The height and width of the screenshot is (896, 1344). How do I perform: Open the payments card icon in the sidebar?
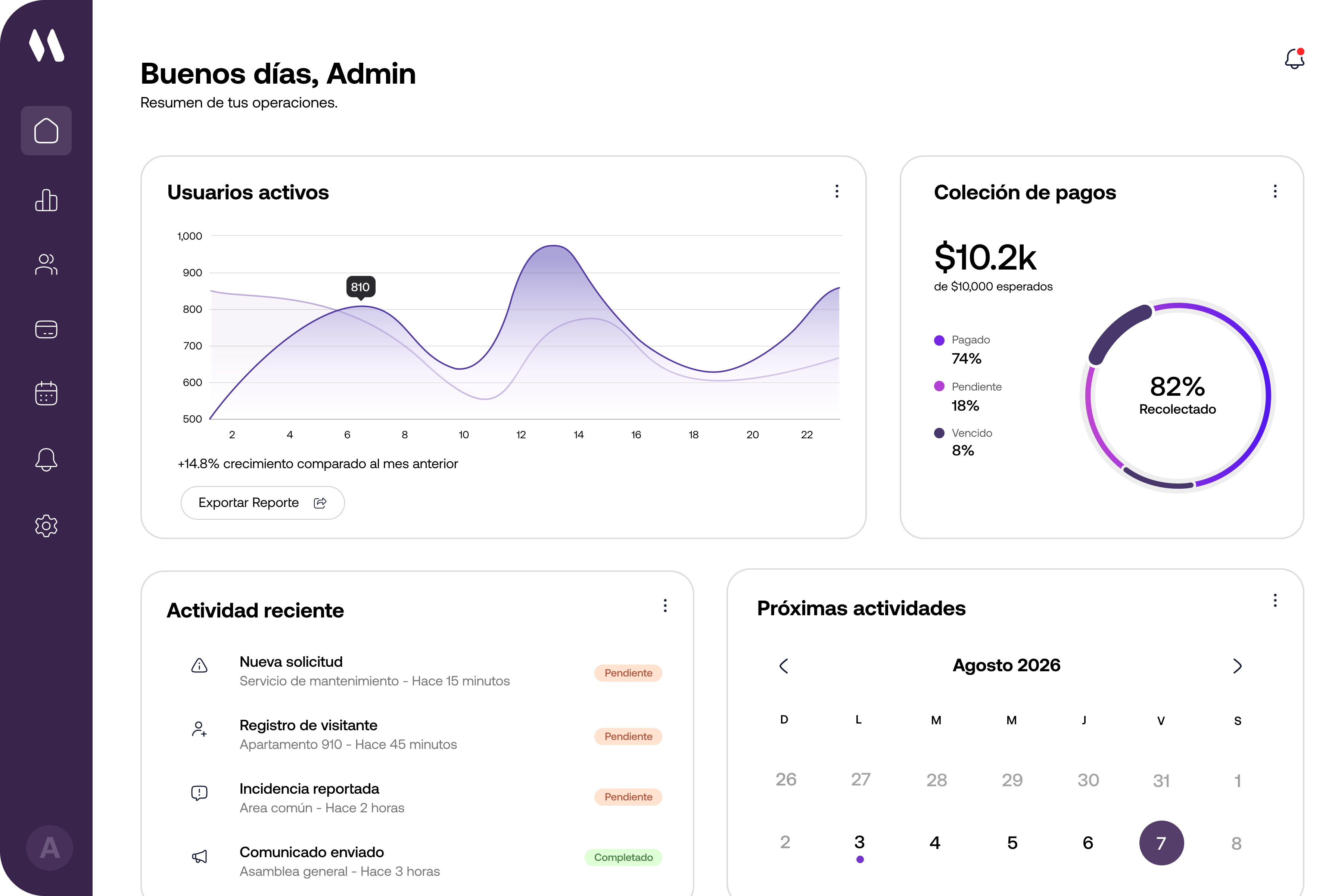[x=46, y=329]
